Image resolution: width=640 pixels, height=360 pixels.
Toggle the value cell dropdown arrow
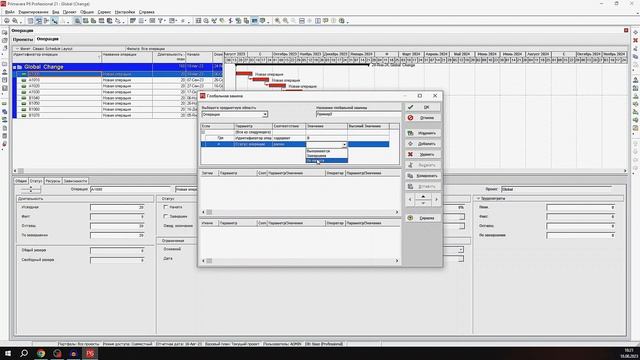coord(344,144)
